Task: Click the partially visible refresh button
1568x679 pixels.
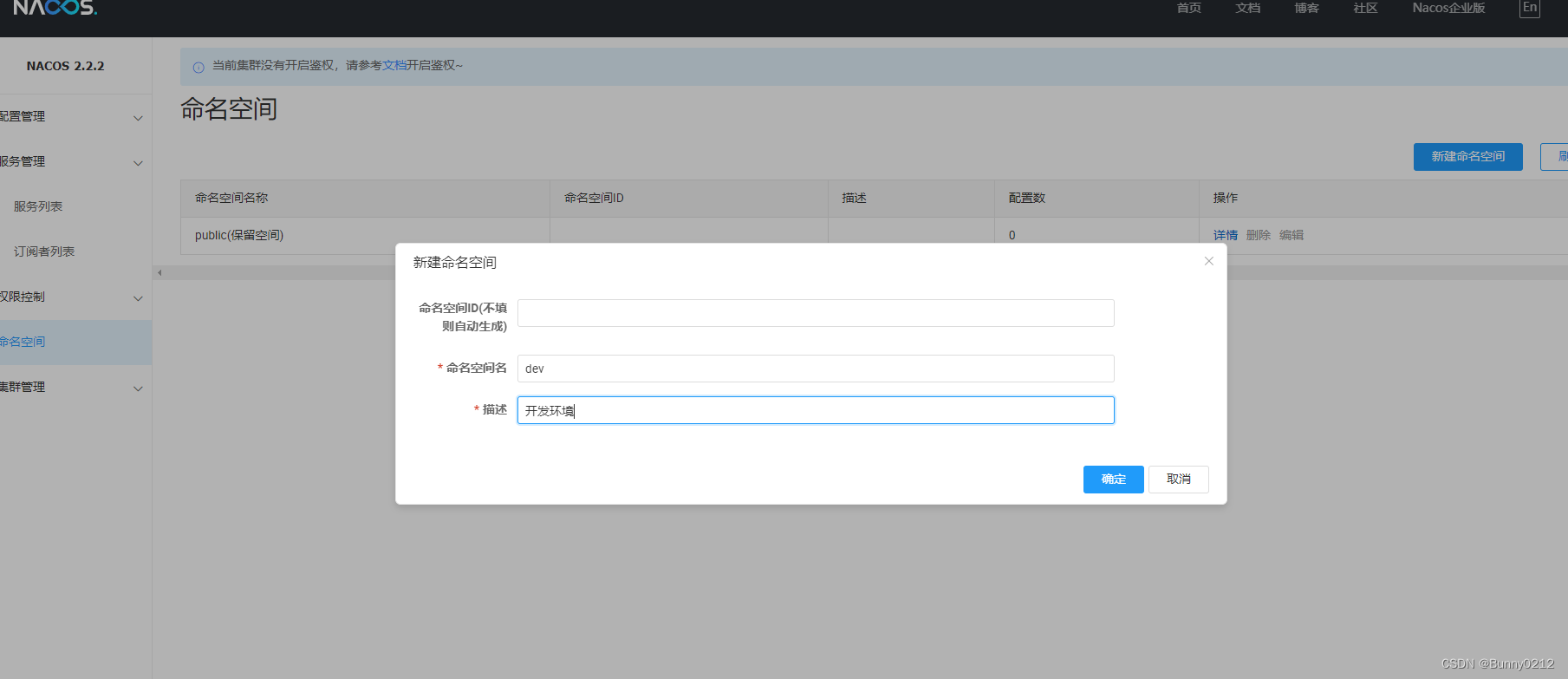Action: (1554, 157)
